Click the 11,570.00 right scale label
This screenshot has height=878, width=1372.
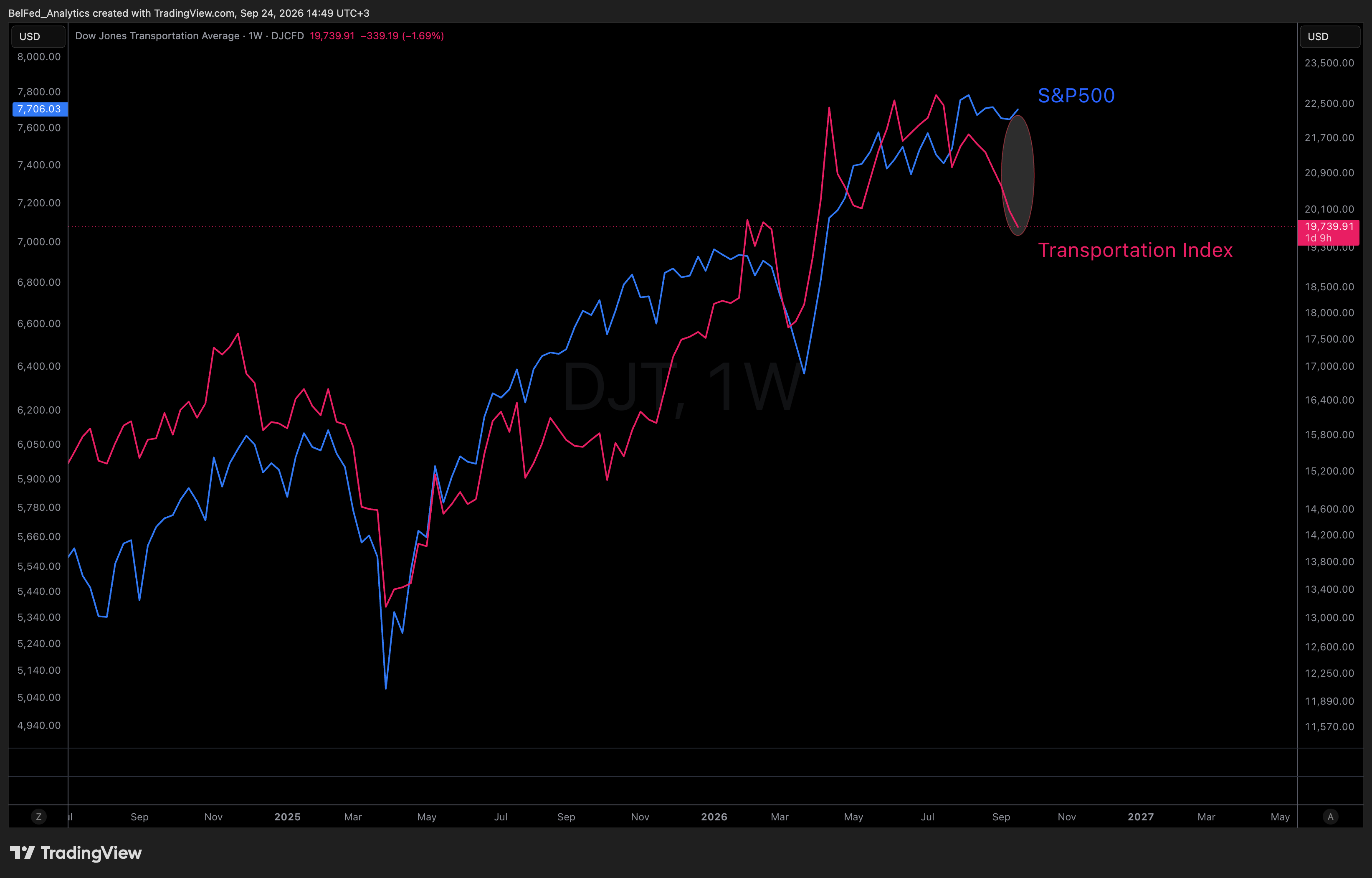[x=1329, y=726]
